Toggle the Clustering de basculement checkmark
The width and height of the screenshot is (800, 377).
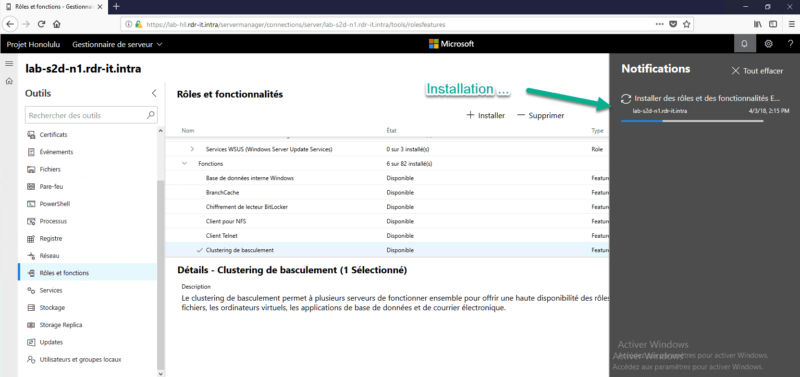199,250
